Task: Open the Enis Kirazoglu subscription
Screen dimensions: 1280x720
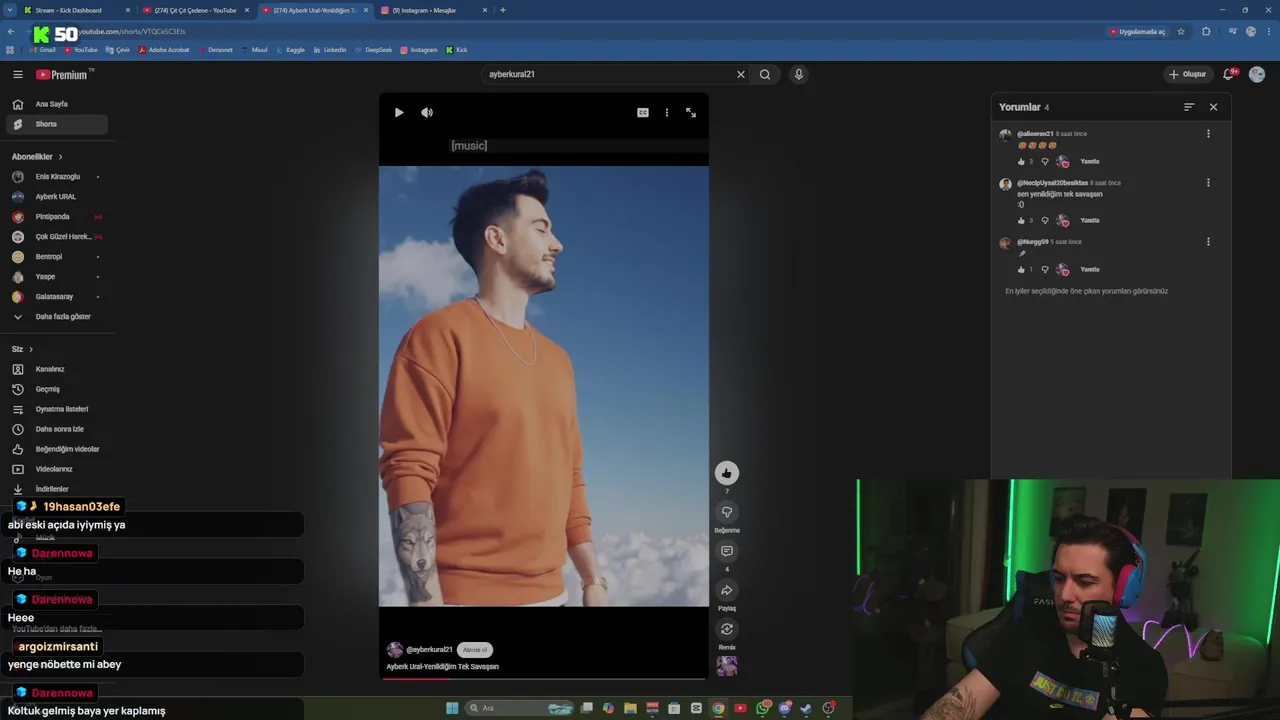Action: click(56, 177)
